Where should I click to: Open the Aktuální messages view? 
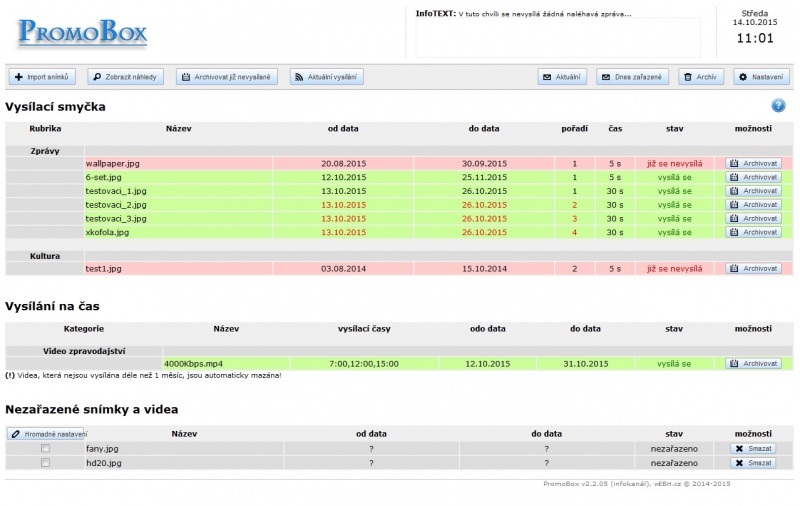[x=562, y=77]
